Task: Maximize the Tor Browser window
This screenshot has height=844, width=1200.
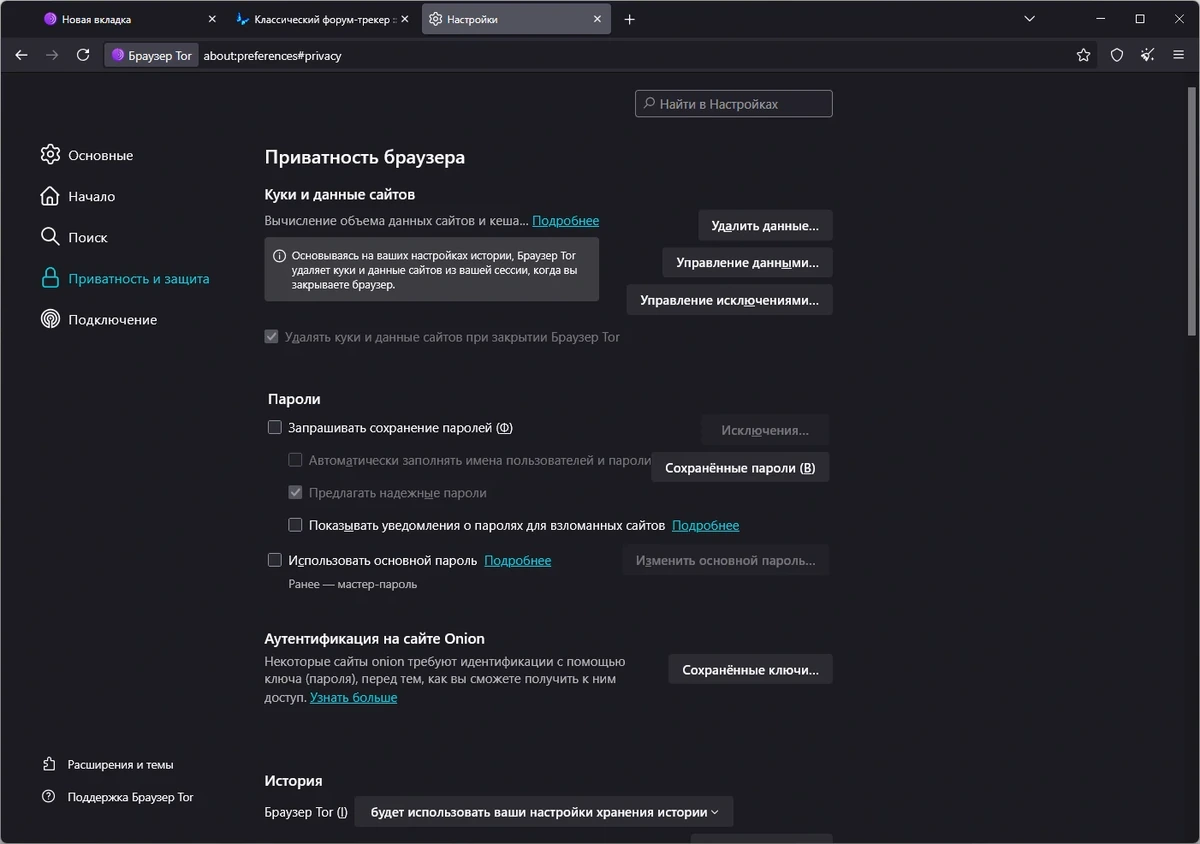Action: (1140, 19)
